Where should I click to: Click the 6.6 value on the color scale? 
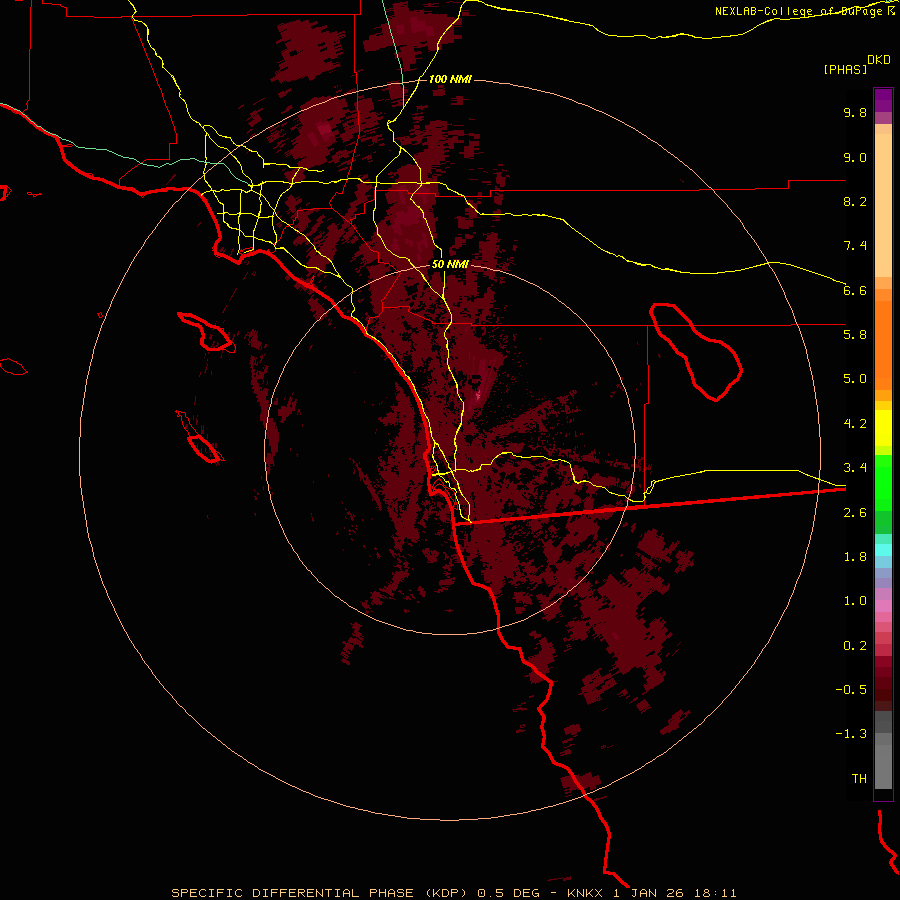[855, 290]
